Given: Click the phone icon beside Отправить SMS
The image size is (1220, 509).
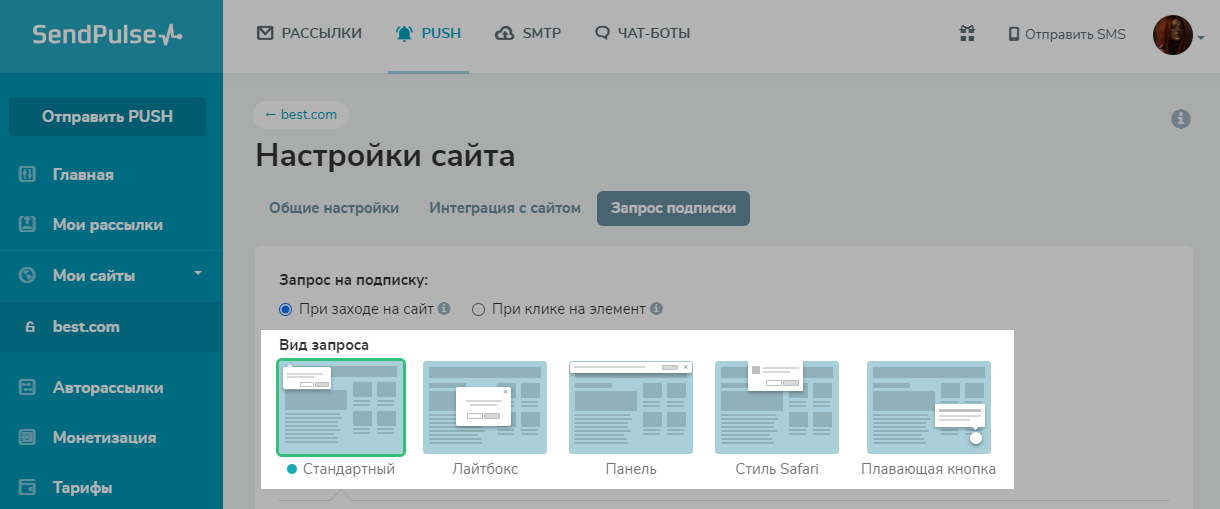Looking at the screenshot, I should (1014, 34).
